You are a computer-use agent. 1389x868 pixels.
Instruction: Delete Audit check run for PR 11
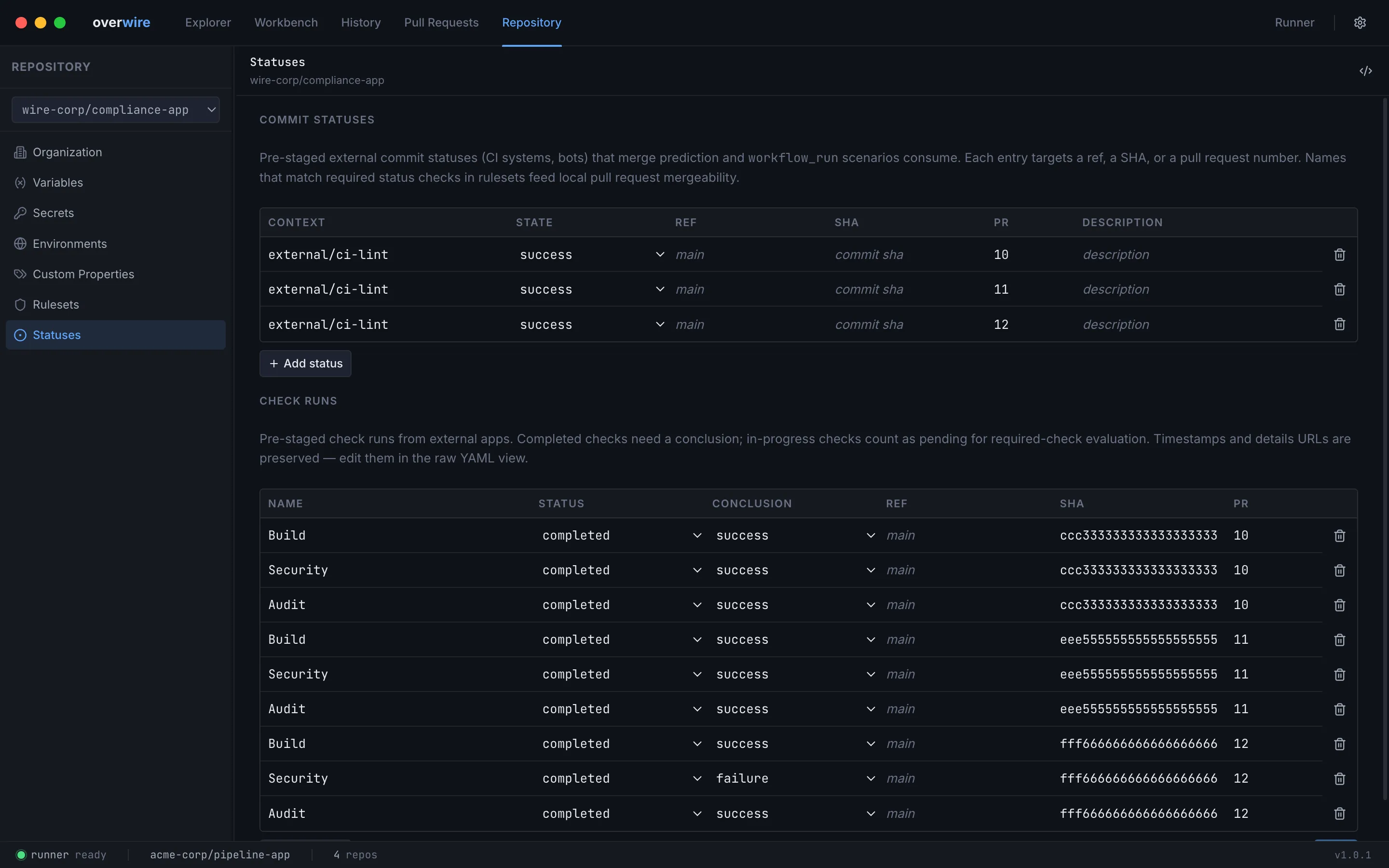pyautogui.click(x=1339, y=709)
